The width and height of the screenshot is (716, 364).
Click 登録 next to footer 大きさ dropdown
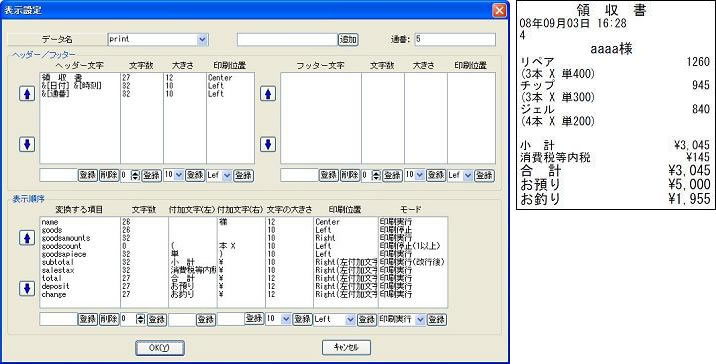(436, 175)
